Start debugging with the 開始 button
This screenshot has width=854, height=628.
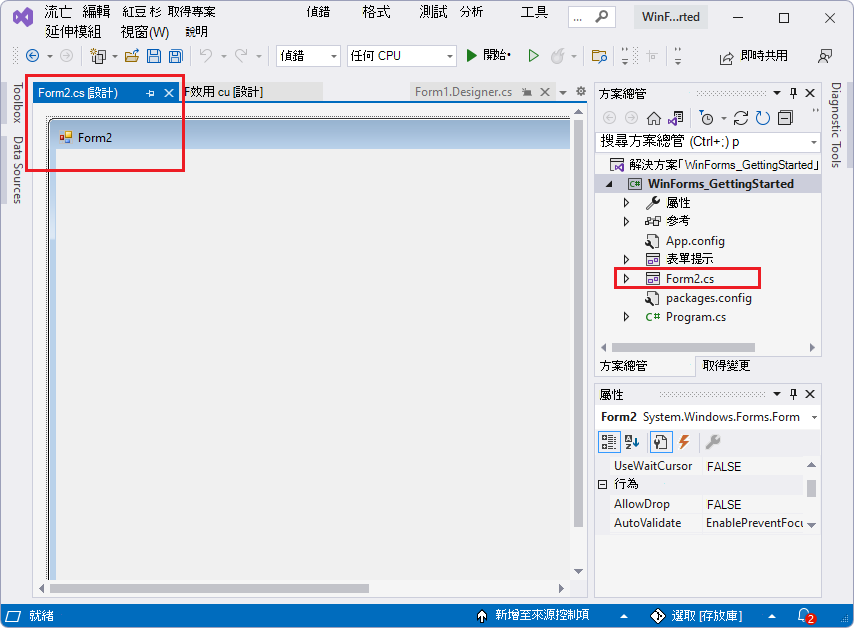(487, 55)
